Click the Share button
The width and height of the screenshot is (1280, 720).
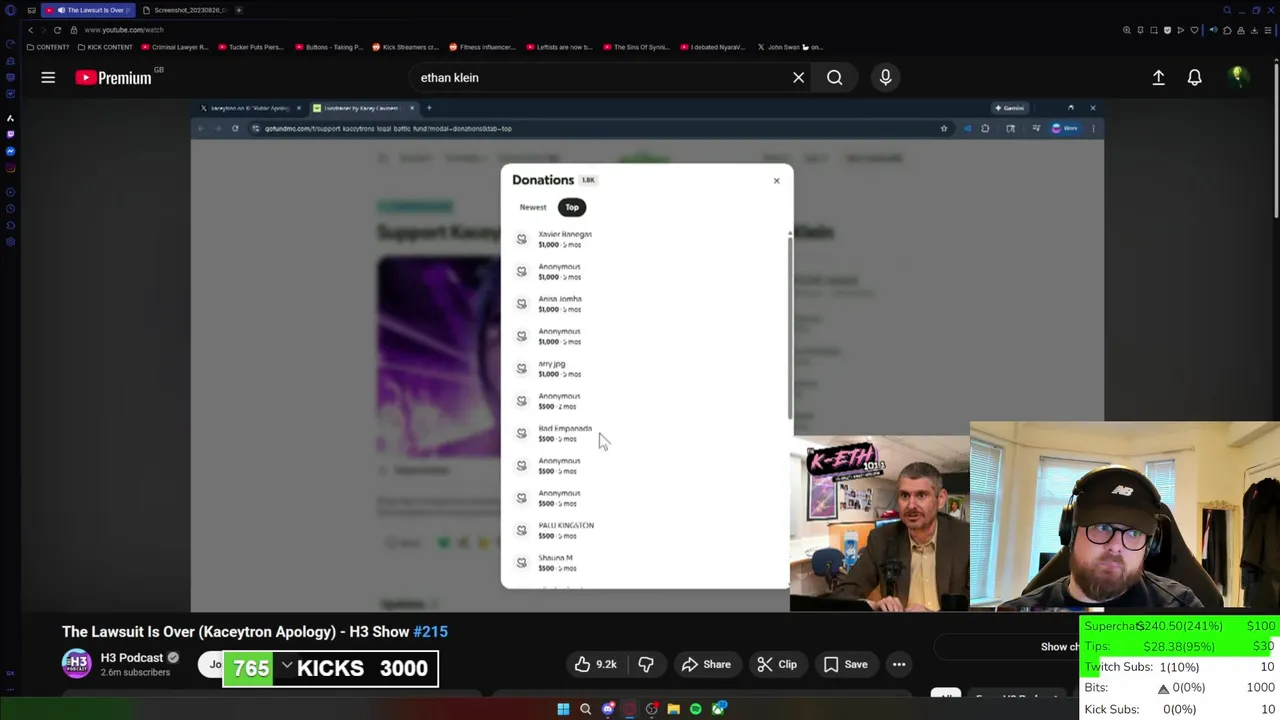[x=706, y=664]
